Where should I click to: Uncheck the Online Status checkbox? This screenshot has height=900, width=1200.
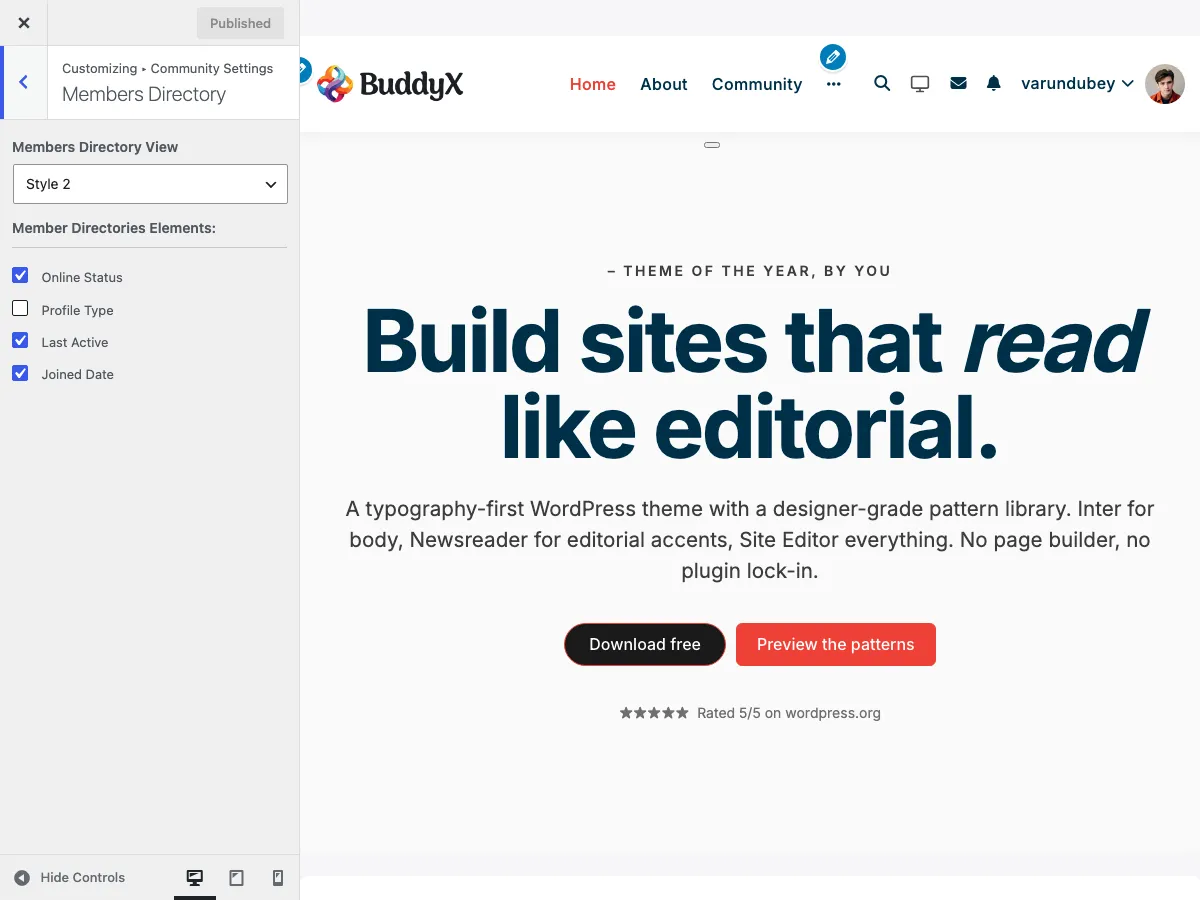coord(20,275)
